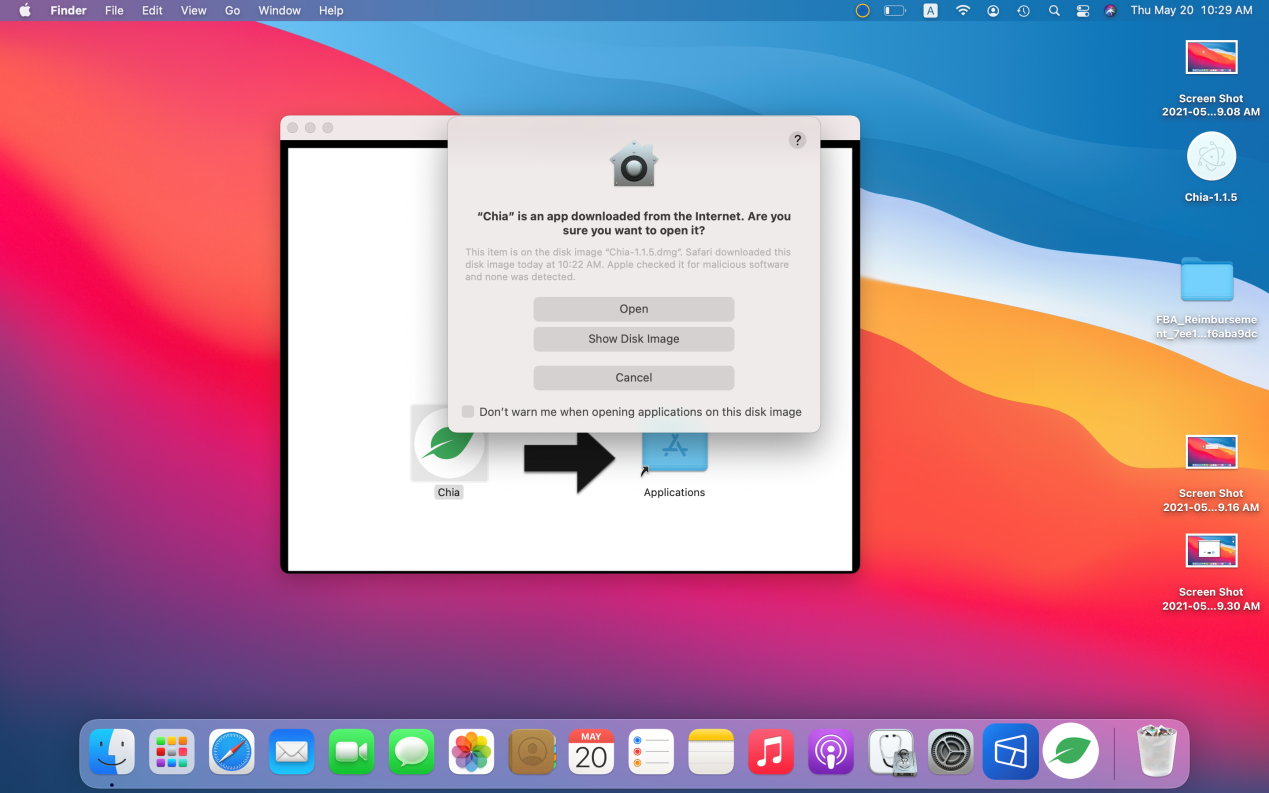Open Messages in the Dock
Viewport: 1269px width, 793px height.
[412, 752]
